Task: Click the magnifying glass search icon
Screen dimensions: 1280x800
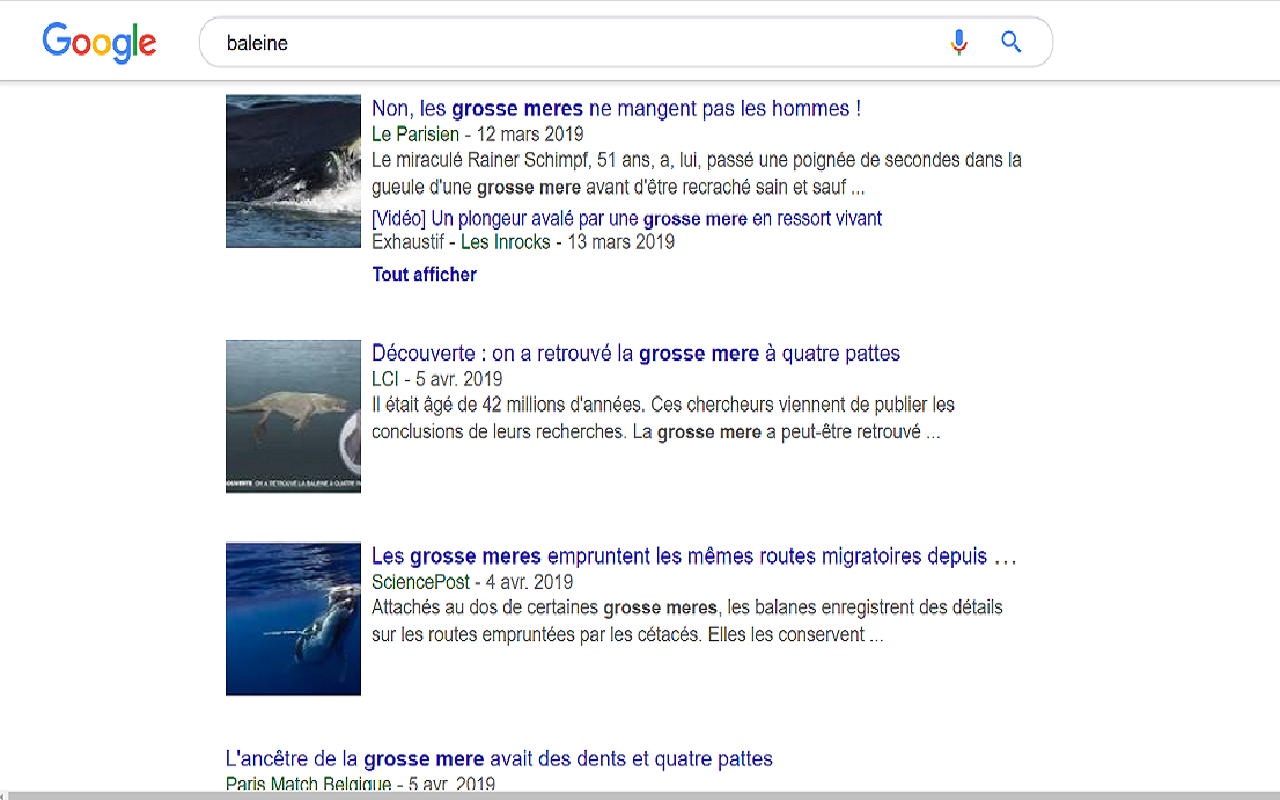Action: 1011,42
